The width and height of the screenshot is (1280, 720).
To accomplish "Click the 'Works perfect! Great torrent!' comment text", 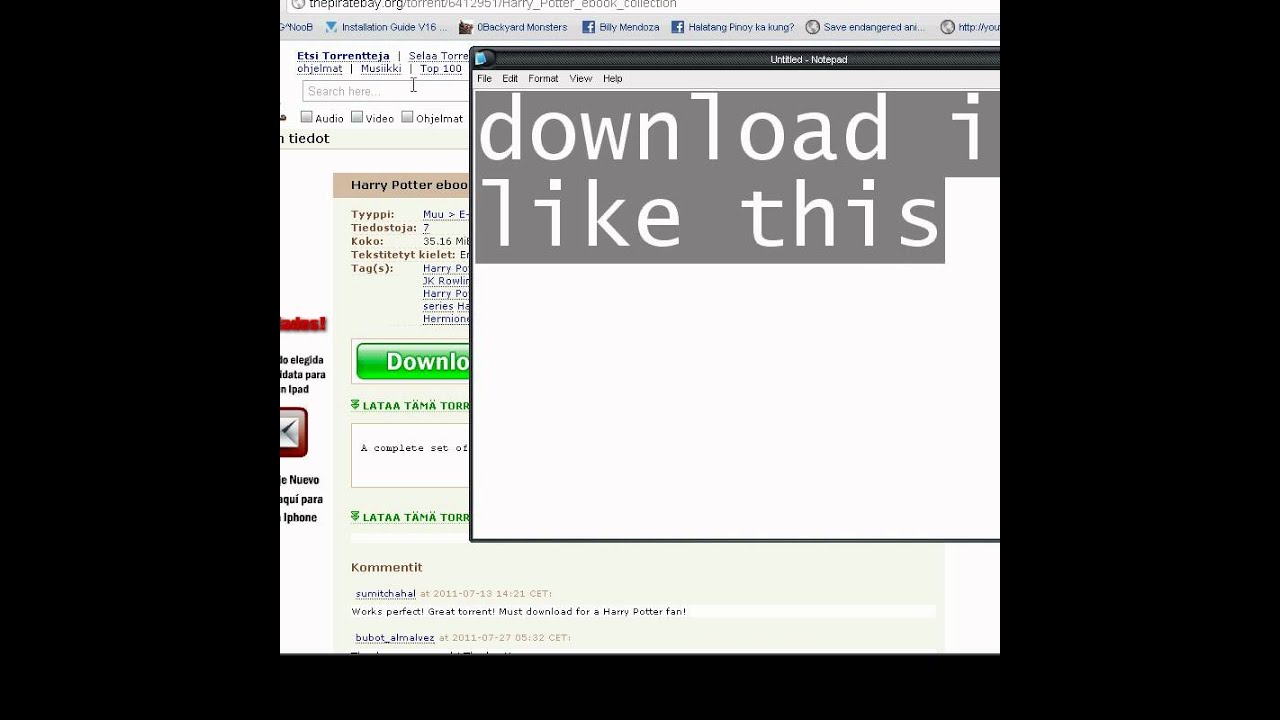I will coord(519,611).
